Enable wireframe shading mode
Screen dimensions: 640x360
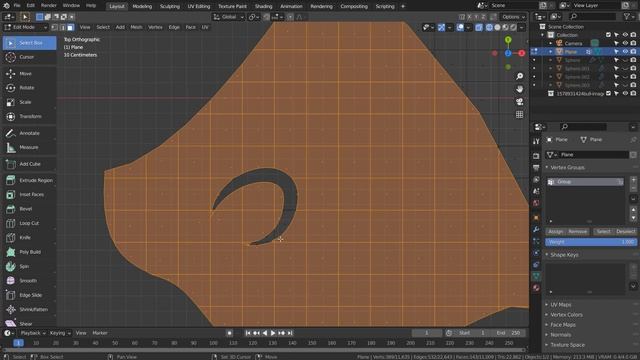click(x=489, y=27)
